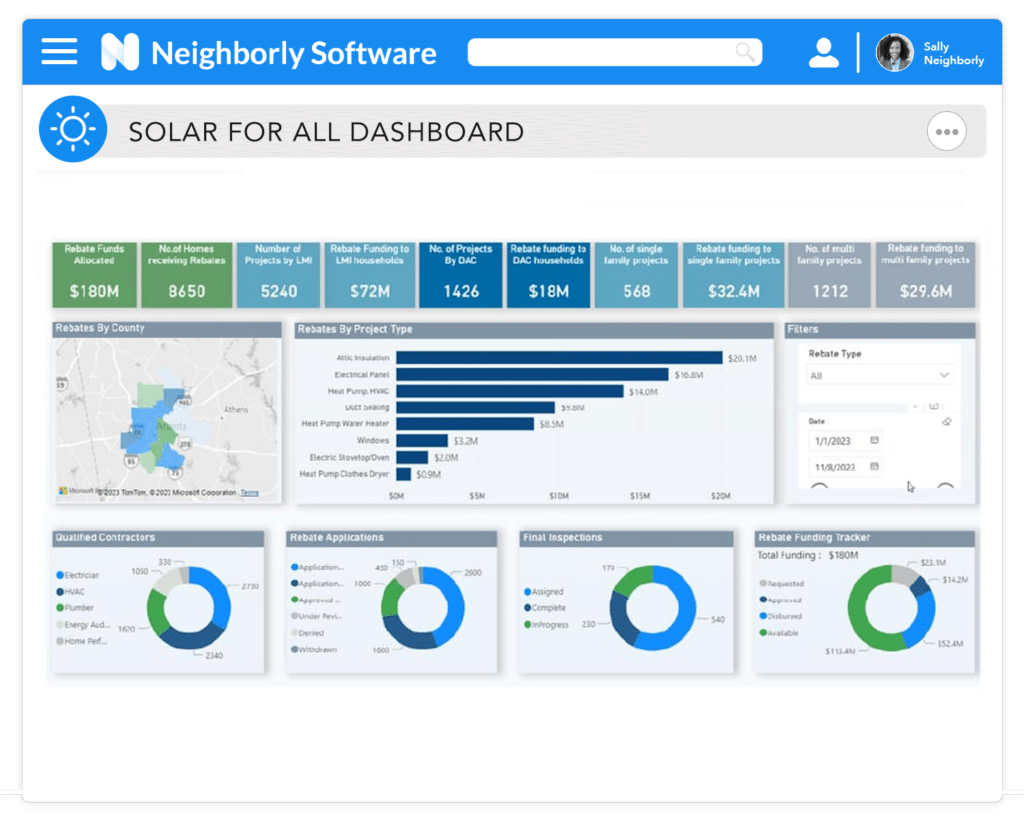
Task: Click the date range slider bar in Filters
Action: pyautogui.click(x=852, y=407)
